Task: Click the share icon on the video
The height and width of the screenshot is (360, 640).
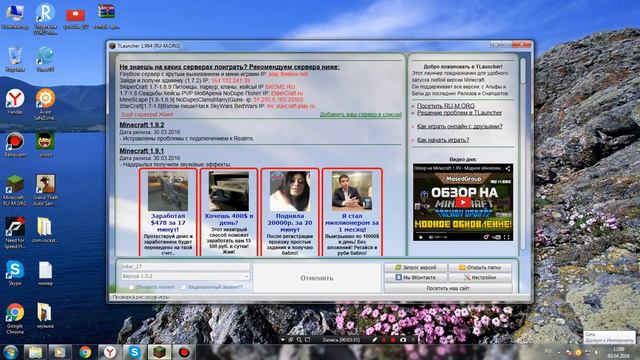Action: [507, 168]
